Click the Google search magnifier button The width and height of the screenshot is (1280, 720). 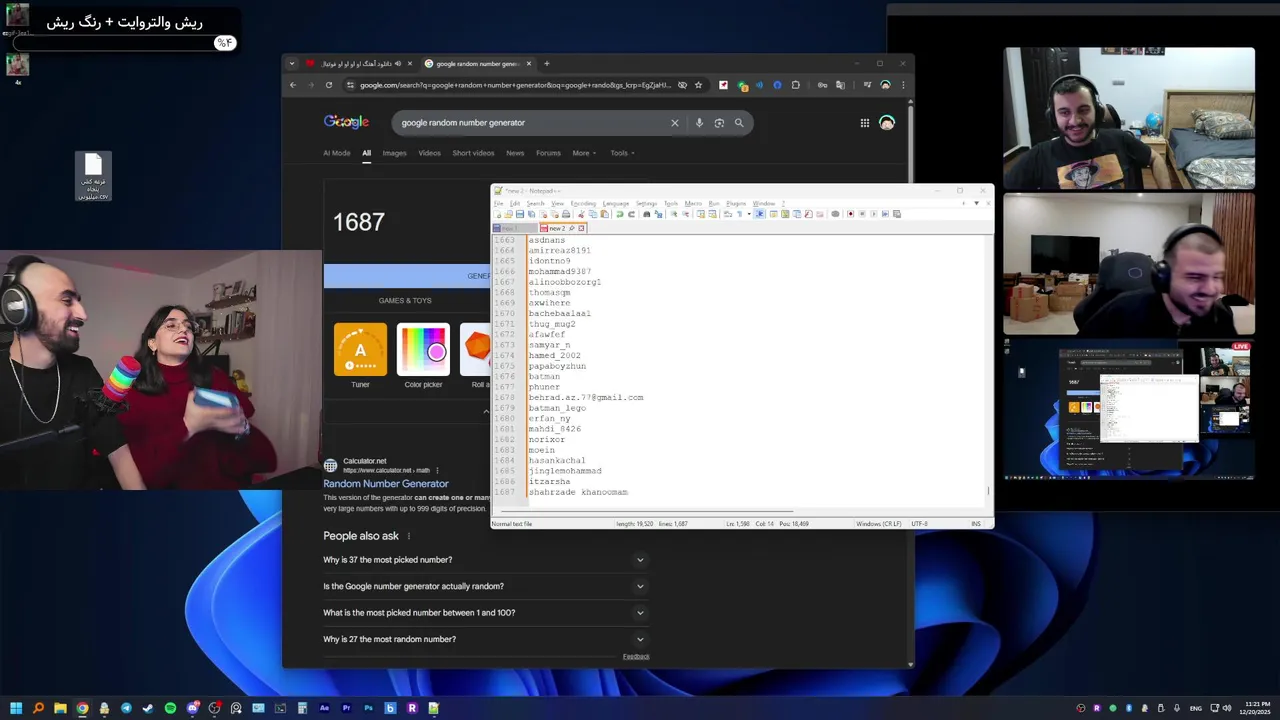(739, 123)
